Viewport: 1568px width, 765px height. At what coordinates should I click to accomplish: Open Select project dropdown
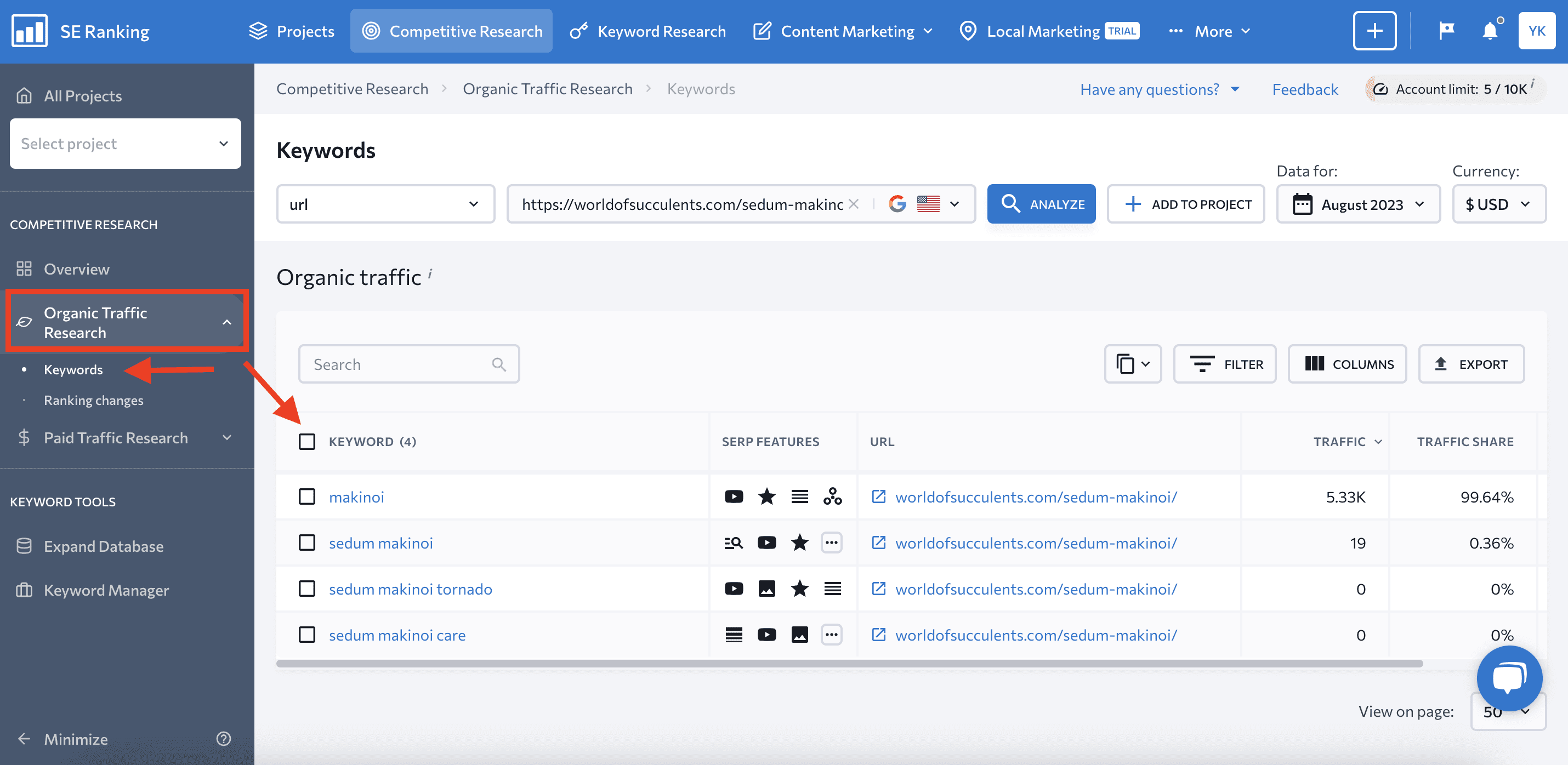coord(126,144)
